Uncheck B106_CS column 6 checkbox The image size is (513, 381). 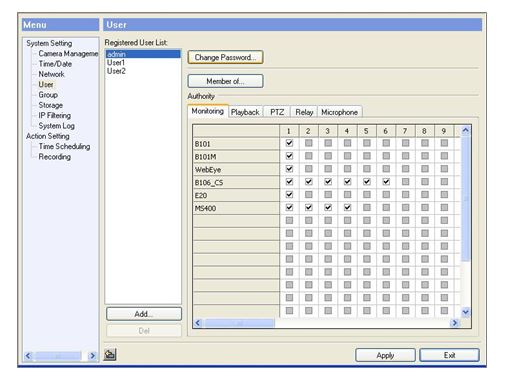386,182
